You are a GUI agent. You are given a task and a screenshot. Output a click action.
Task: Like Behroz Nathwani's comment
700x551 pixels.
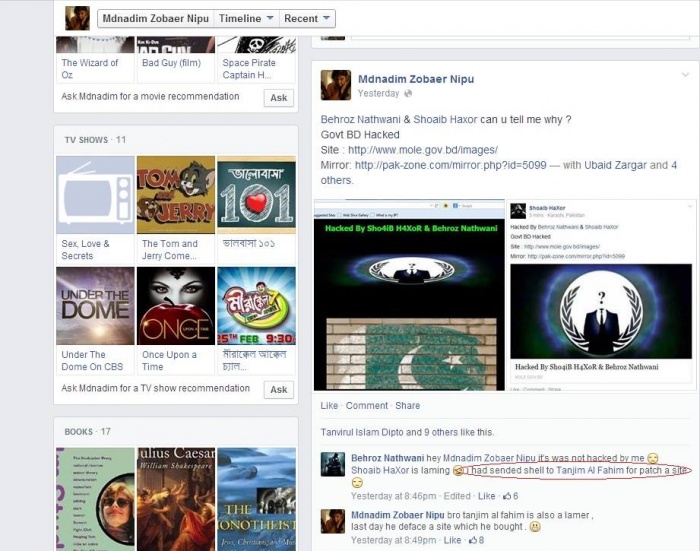[486, 496]
